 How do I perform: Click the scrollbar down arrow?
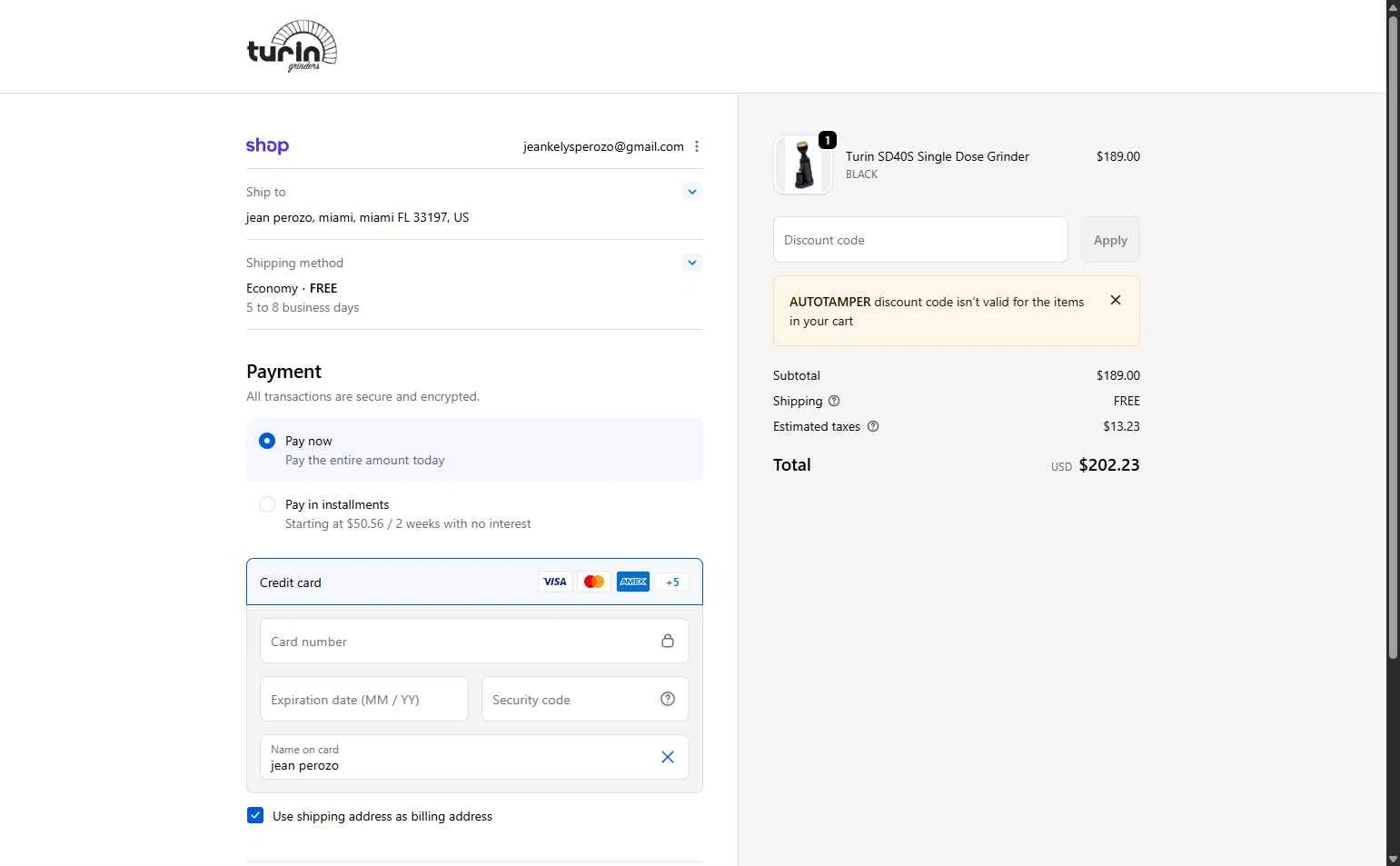(x=1393, y=859)
